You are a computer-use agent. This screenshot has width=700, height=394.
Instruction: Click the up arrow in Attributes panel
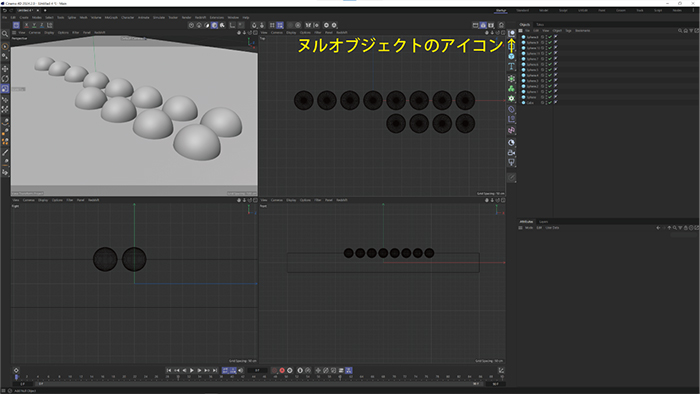point(669,228)
